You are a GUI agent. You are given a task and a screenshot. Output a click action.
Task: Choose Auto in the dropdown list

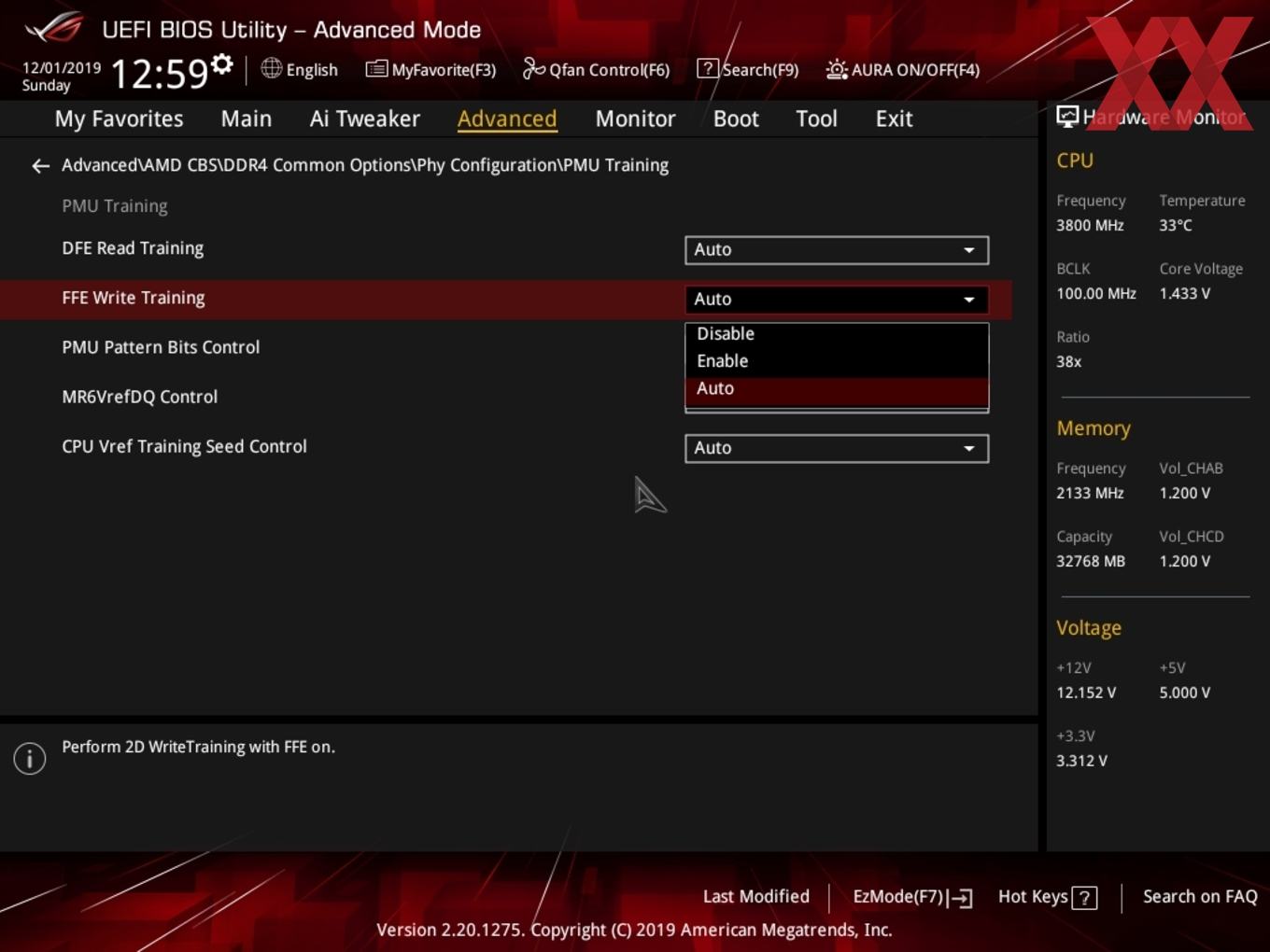pyautogui.click(x=837, y=390)
